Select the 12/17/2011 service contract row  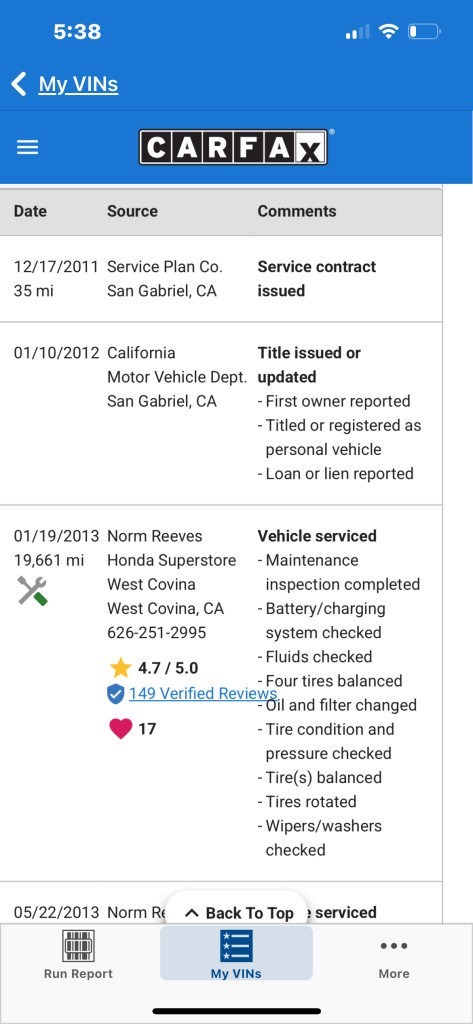pyautogui.click(x=221, y=279)
